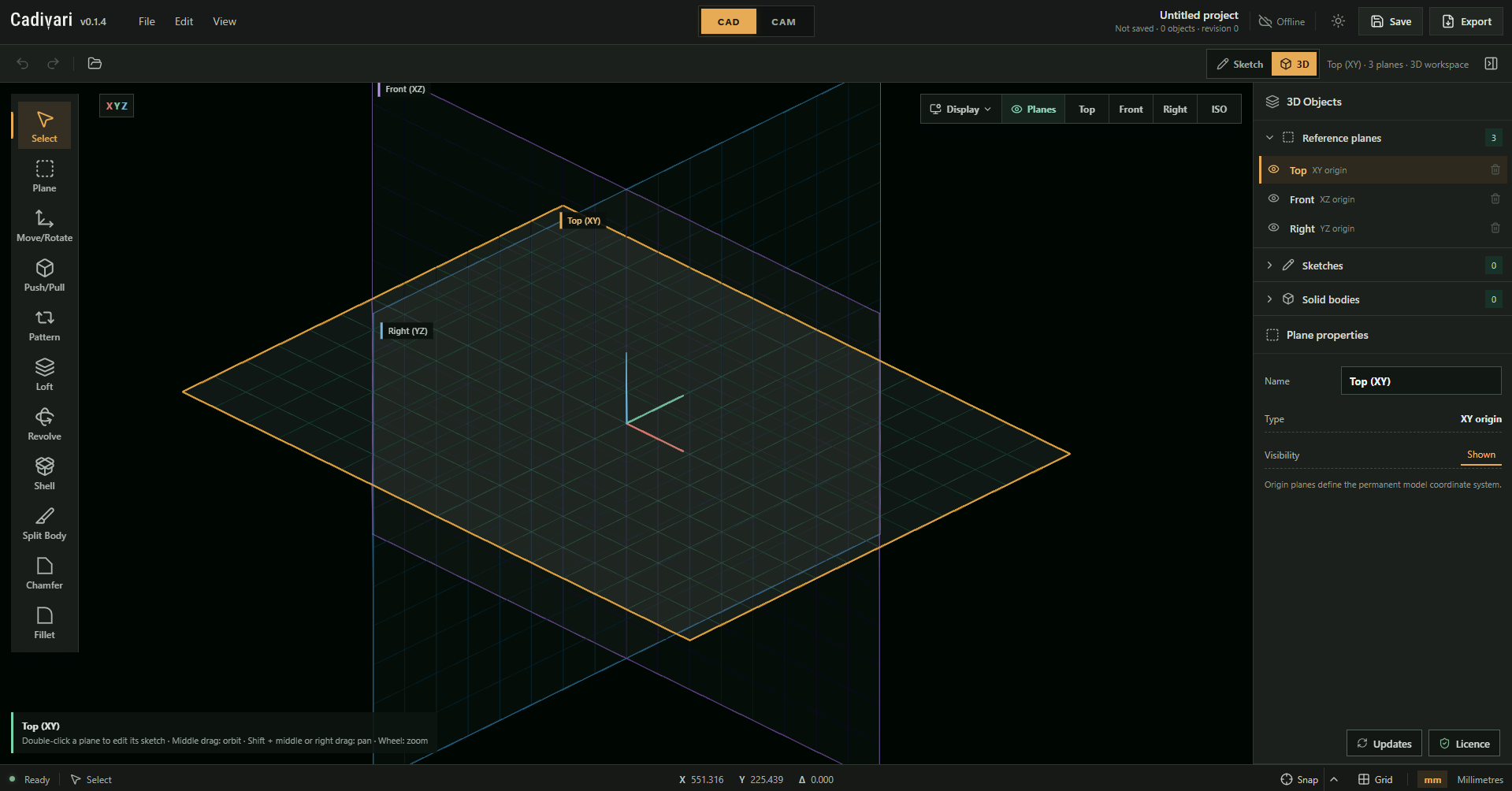Delete the Front XZ origin plane
This screenshot has height=791, width=1512.
coord(1495,199)
